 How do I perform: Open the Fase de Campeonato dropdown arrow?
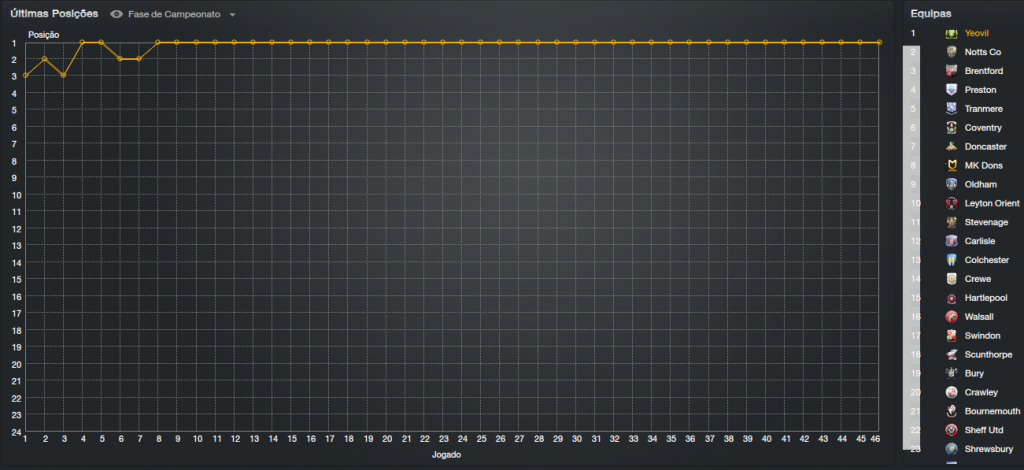[x=232, y=15]
